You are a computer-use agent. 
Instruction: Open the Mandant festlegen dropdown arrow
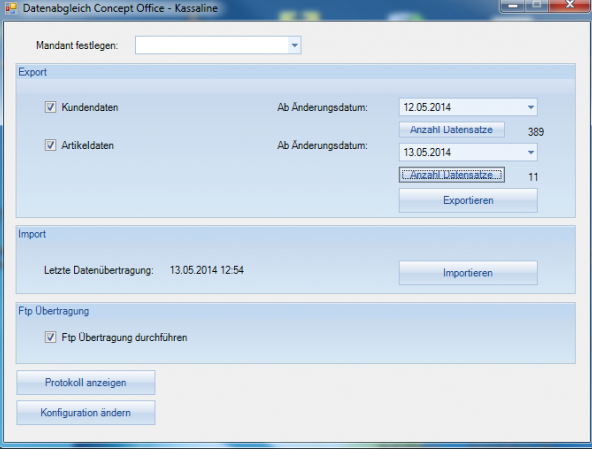pyautogui.click(x=294, y=45)
